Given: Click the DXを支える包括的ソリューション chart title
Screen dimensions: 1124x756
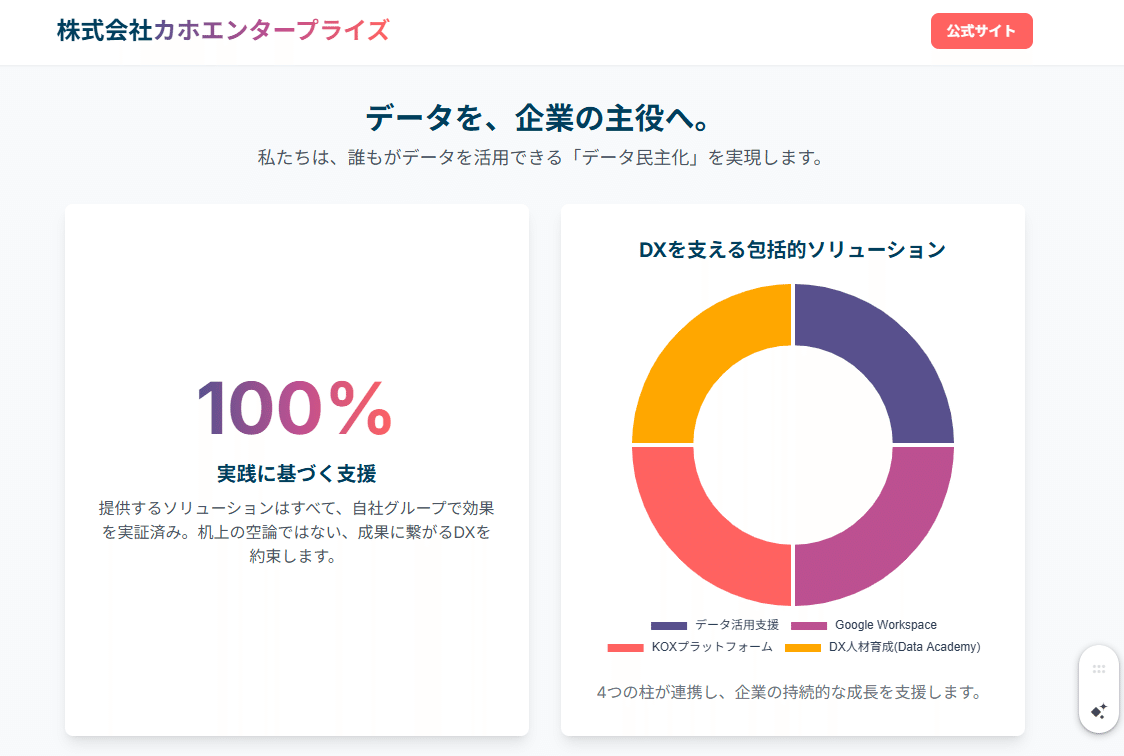Looking at the screenshot, I should [x=792, y=250].
